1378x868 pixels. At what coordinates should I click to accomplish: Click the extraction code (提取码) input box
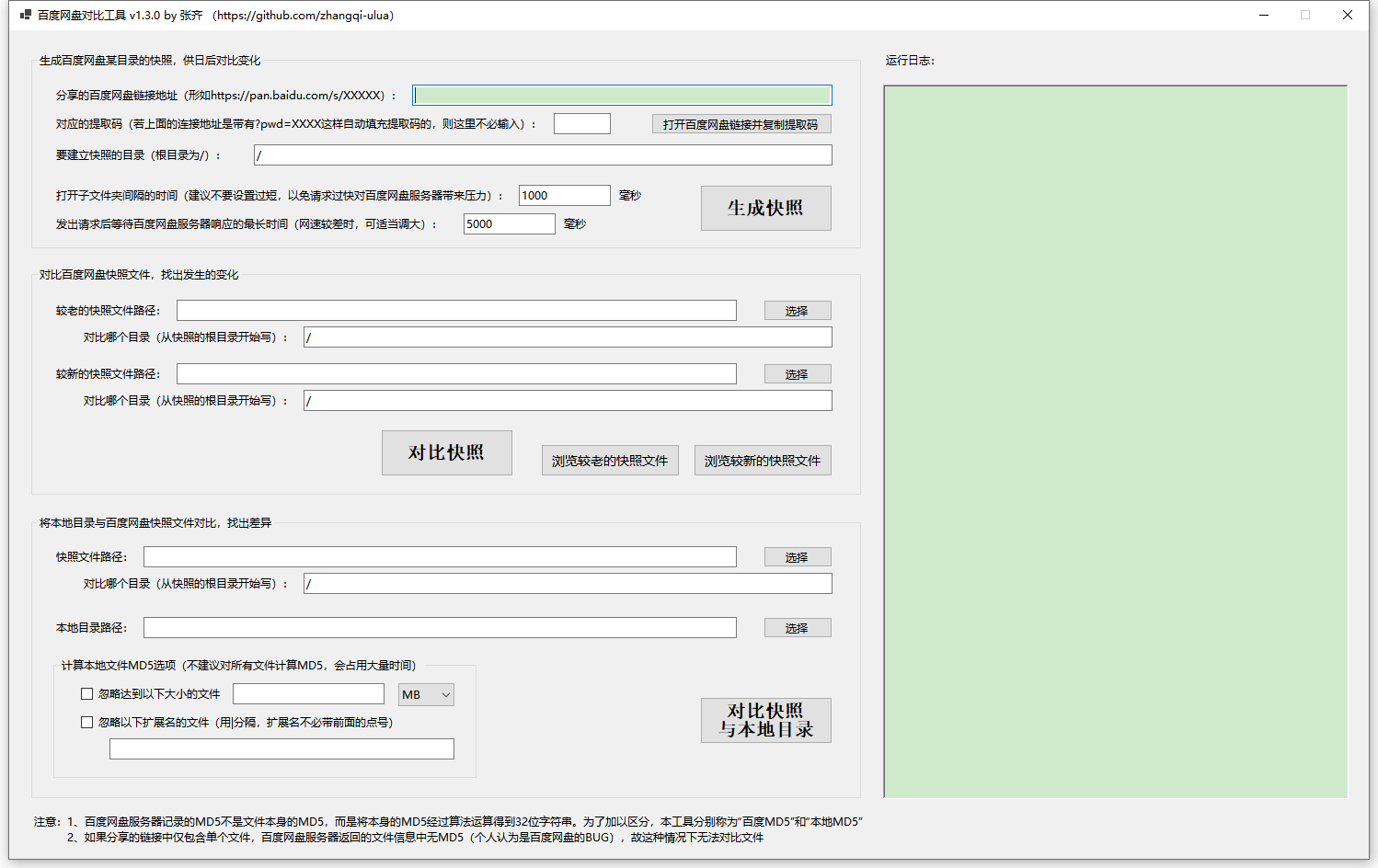point(582,123)
